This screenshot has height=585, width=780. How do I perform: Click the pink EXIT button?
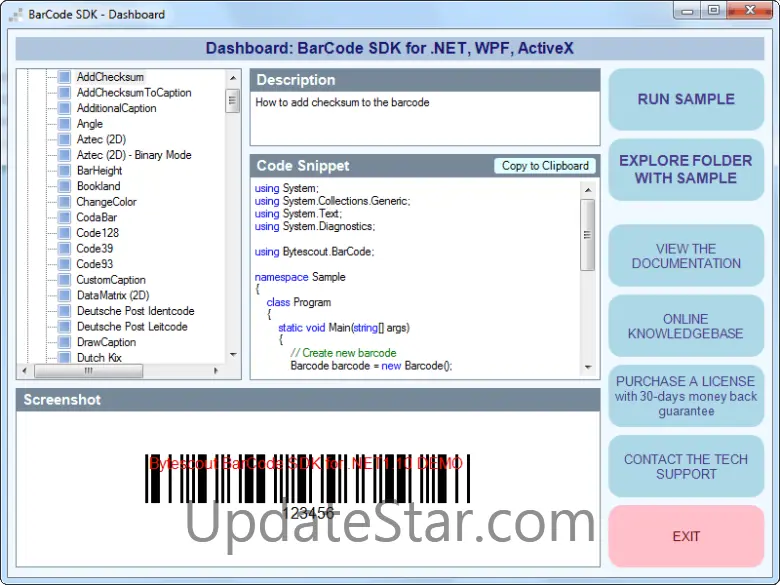686,536
